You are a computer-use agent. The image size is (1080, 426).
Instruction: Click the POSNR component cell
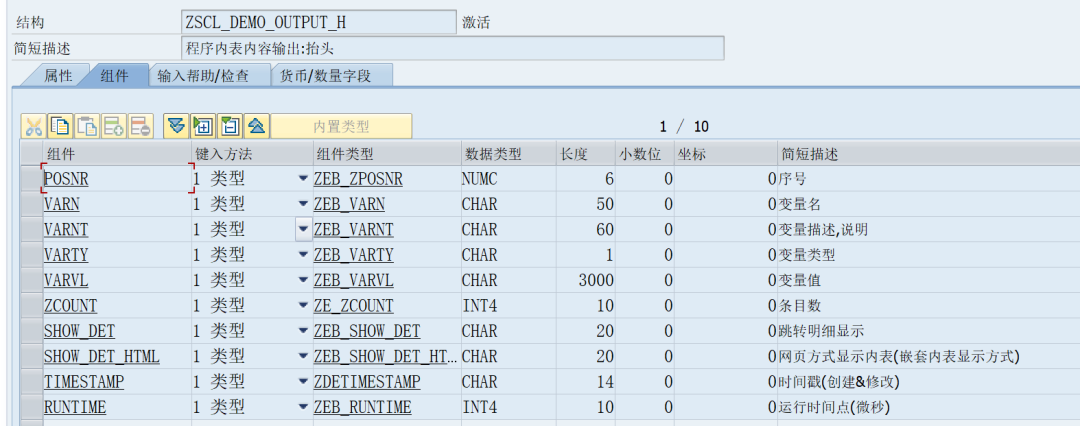(117, 179)
